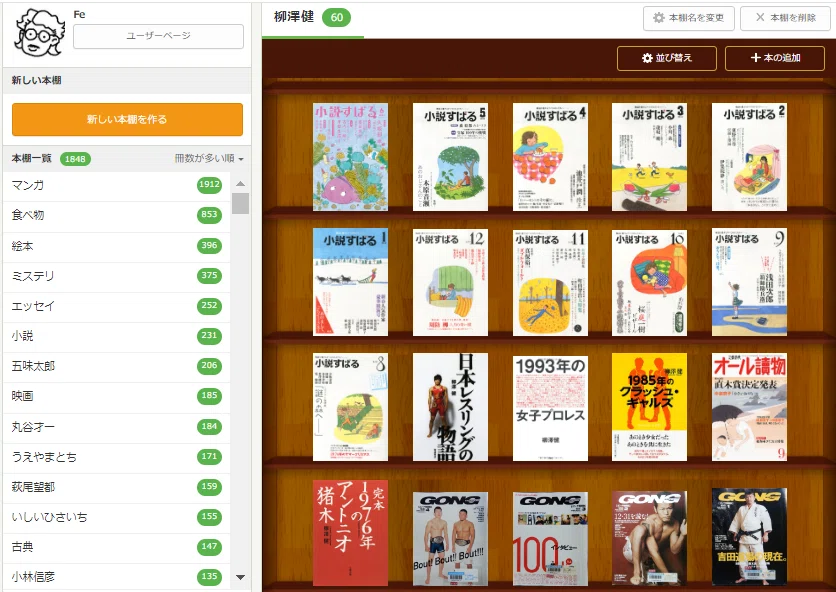Open 小説すばる issue 6 pink cover
The image size is (836, 592).
[x=350, y=157]
